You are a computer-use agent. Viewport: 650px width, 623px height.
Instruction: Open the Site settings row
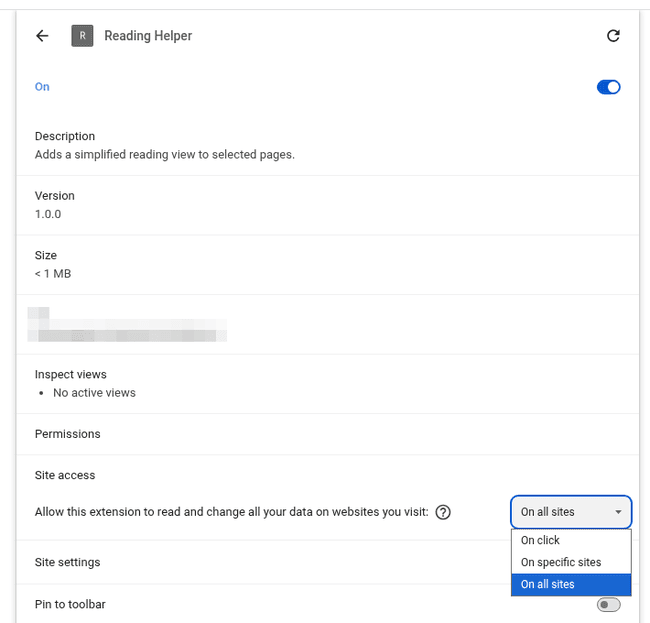327,562
